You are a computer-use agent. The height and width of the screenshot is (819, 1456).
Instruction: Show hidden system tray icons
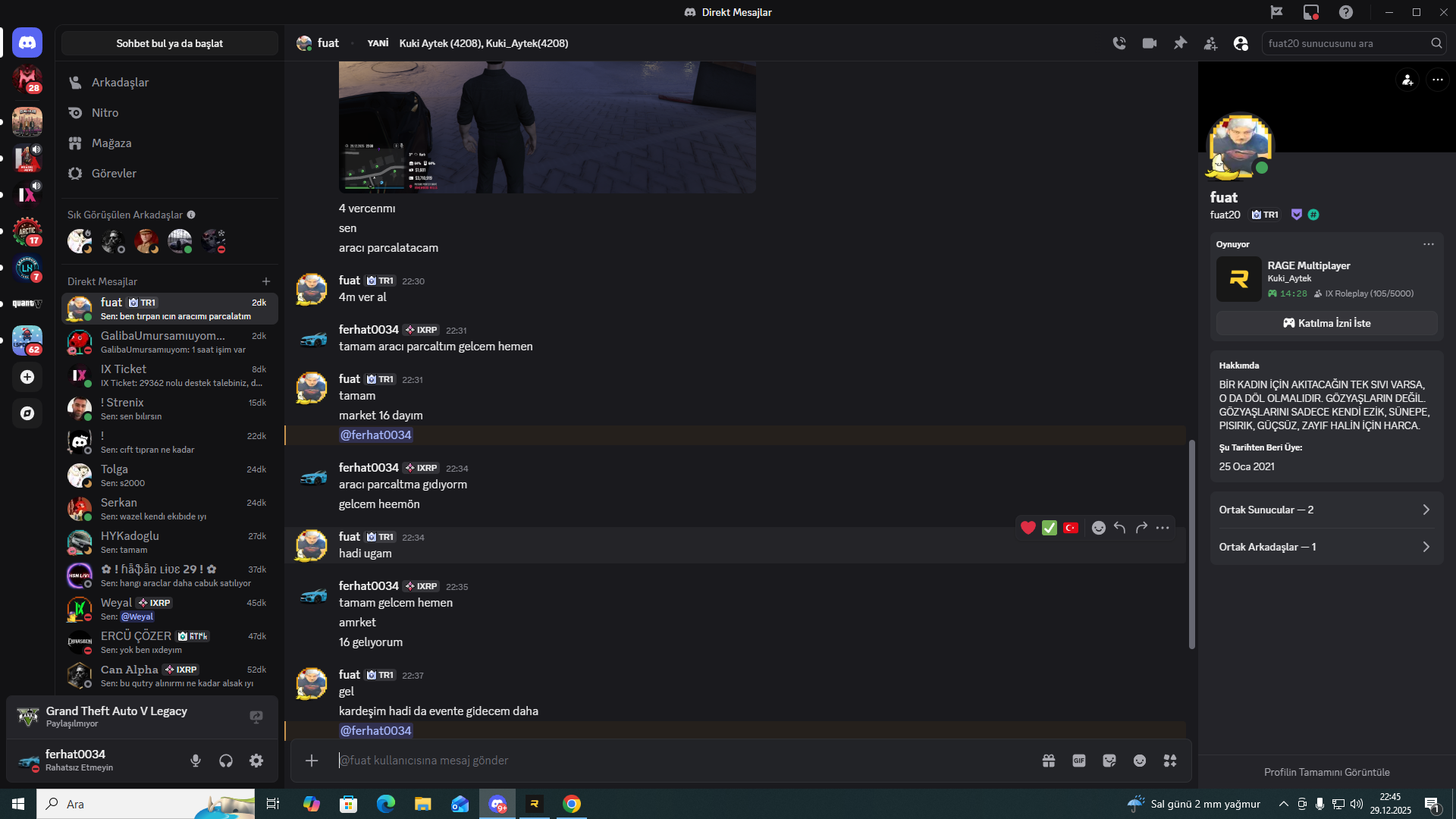click(1283, 804)
